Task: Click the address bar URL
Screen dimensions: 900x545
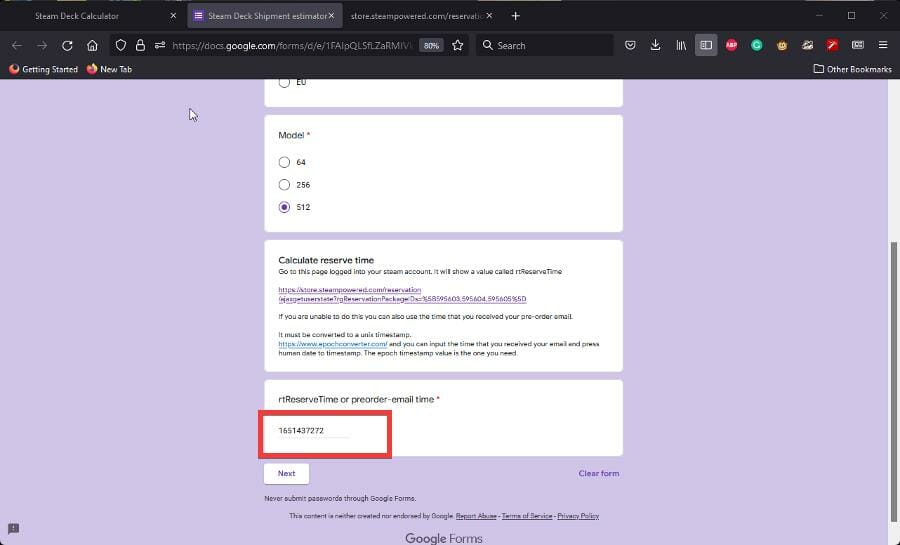Action: (292, 46)
